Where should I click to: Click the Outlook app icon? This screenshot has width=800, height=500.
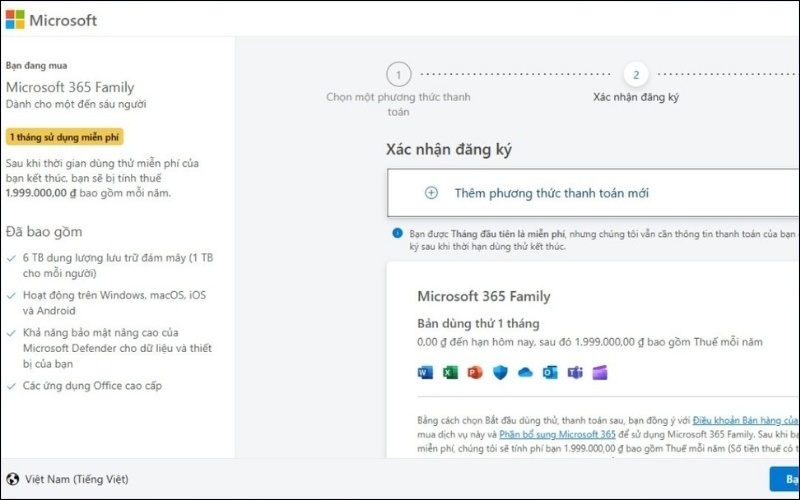pos(549,373)
